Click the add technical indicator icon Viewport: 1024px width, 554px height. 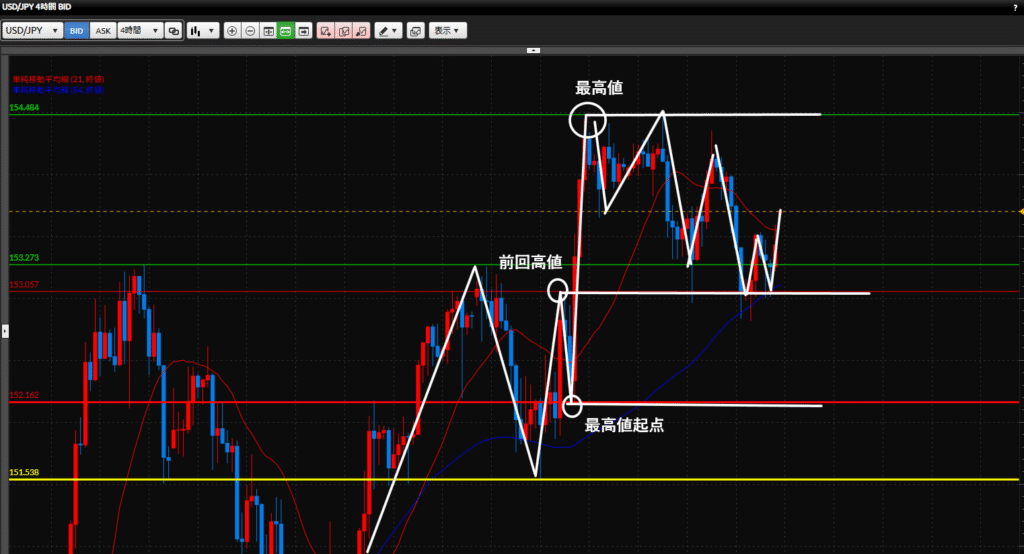325,31
